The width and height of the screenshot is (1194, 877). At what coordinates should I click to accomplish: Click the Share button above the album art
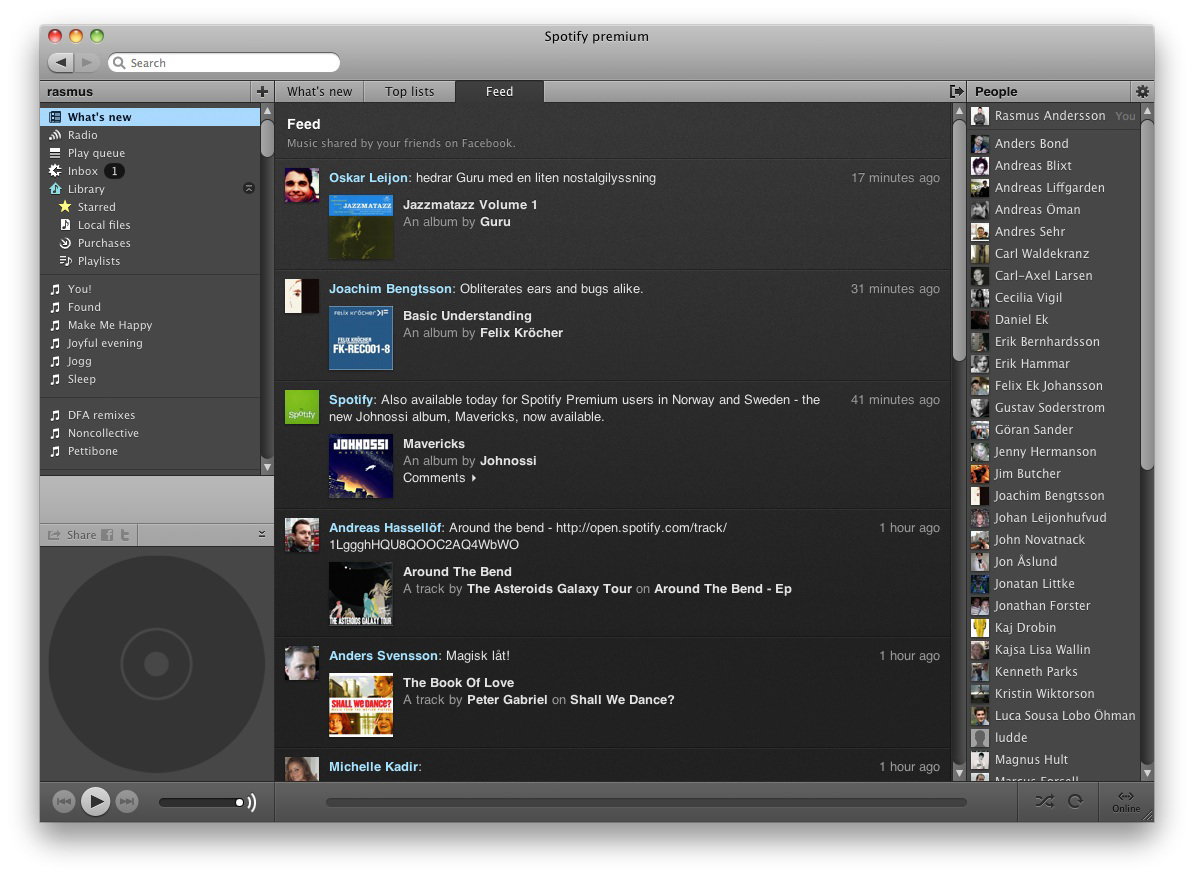pyautogui.click(x=72, y=535)
